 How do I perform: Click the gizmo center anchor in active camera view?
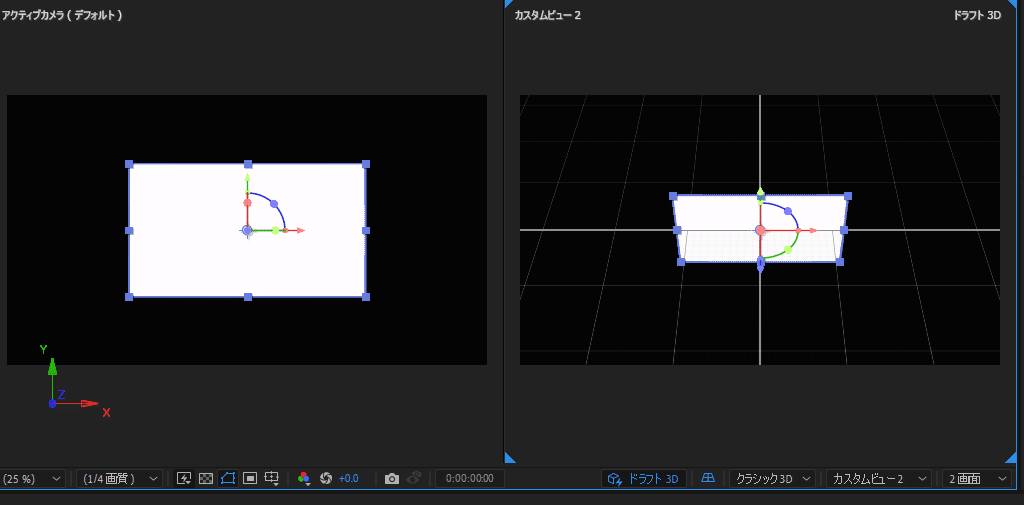247,230
